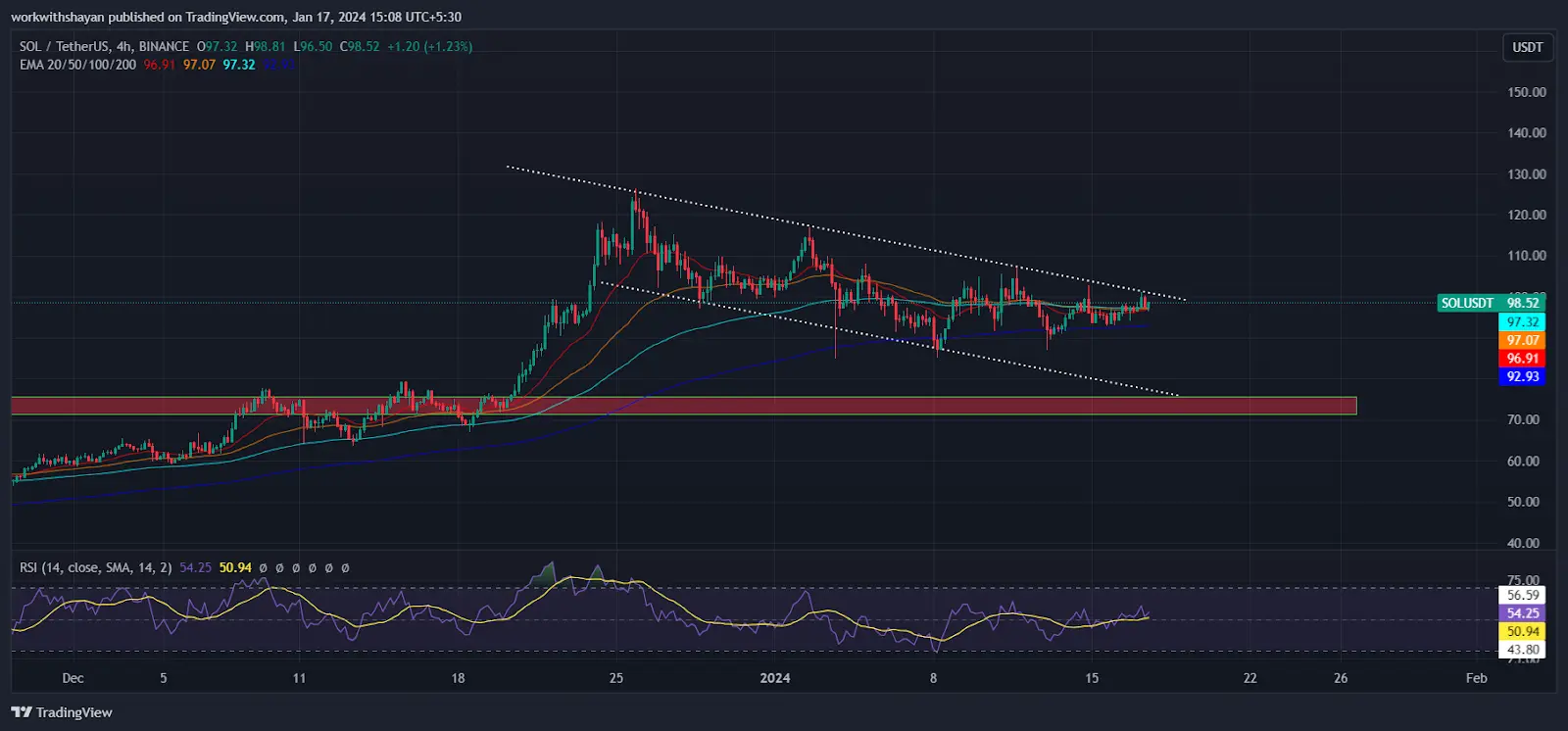
Task: Click the 22 date label on the time axis
Action: (1249, 678)
